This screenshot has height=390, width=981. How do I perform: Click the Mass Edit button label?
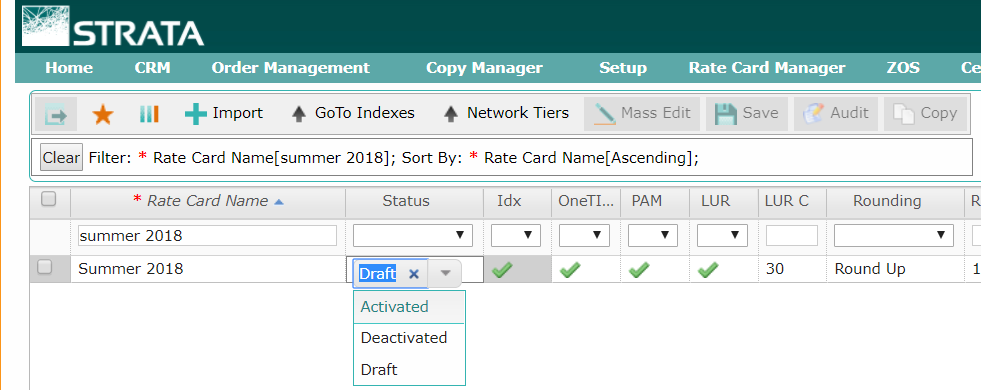(656, 113)
